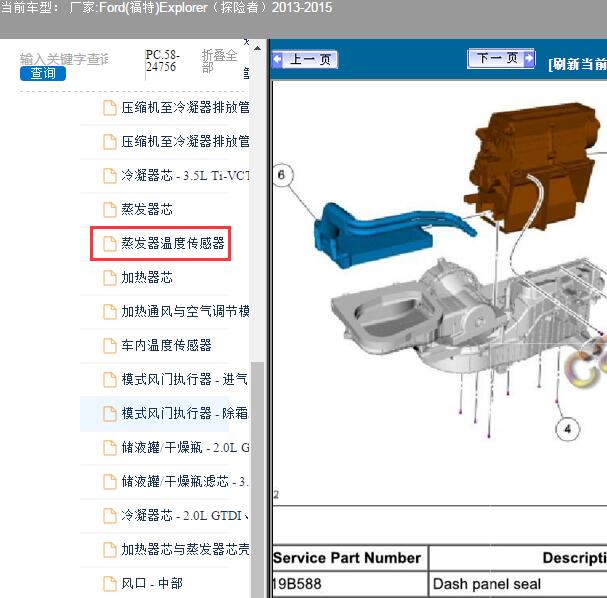Focus the keyword search input field
The width and height of the screenshot is (607, 598).
point(65,59)
